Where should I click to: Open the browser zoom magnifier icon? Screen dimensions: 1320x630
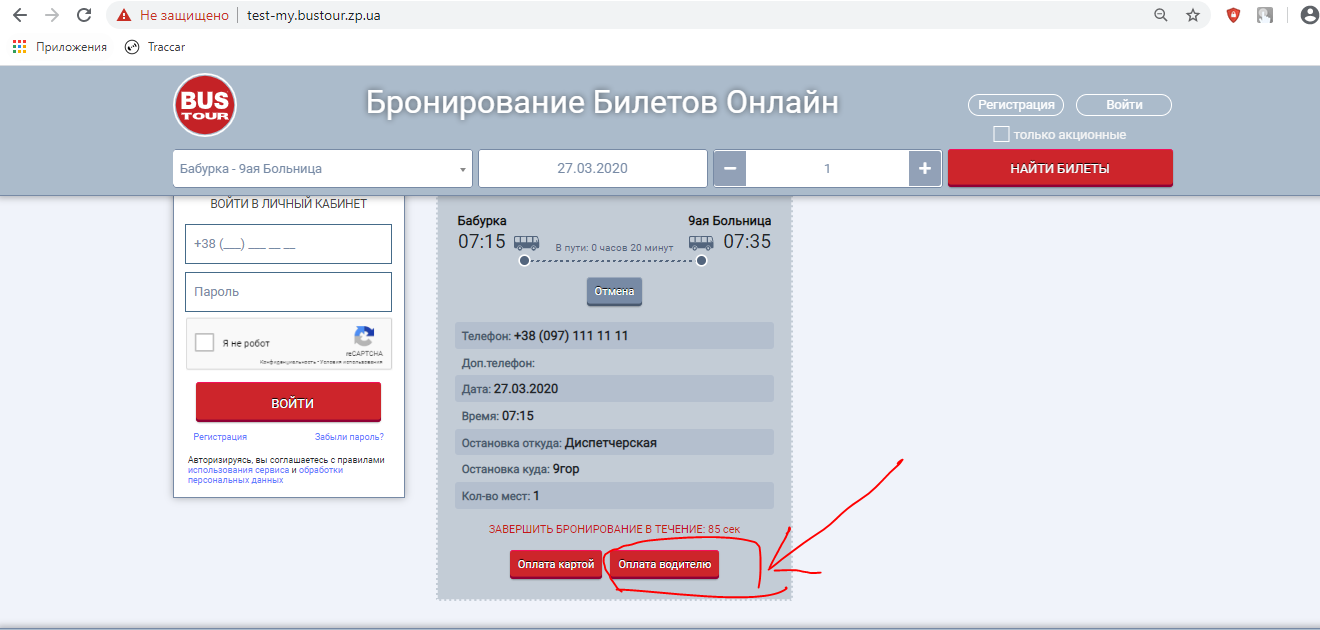pos(1161,15)
